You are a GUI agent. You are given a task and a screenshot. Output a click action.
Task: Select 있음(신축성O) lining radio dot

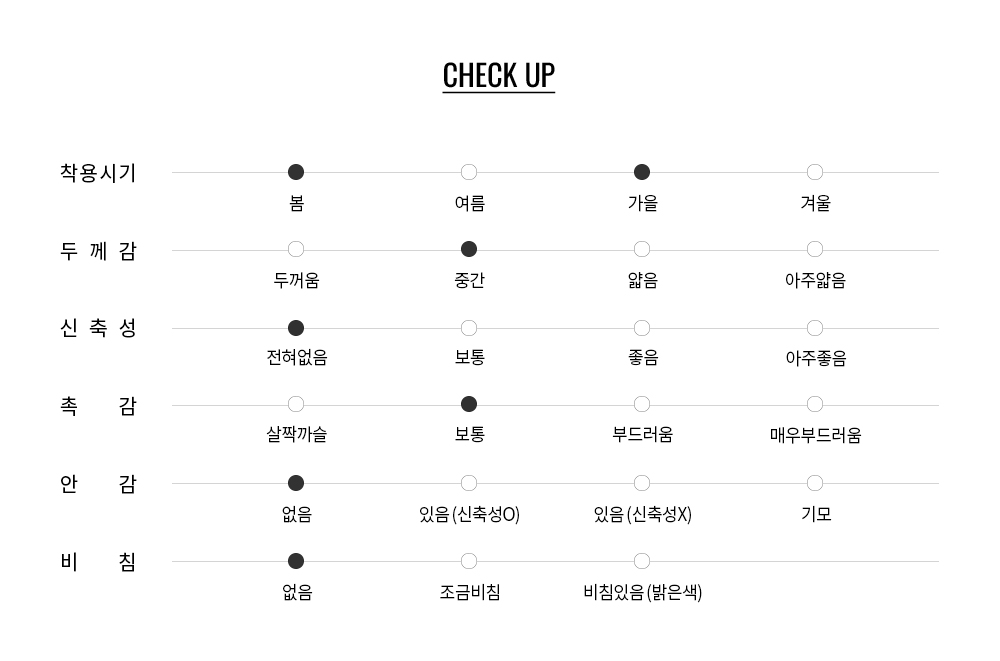tap(469, 483)
